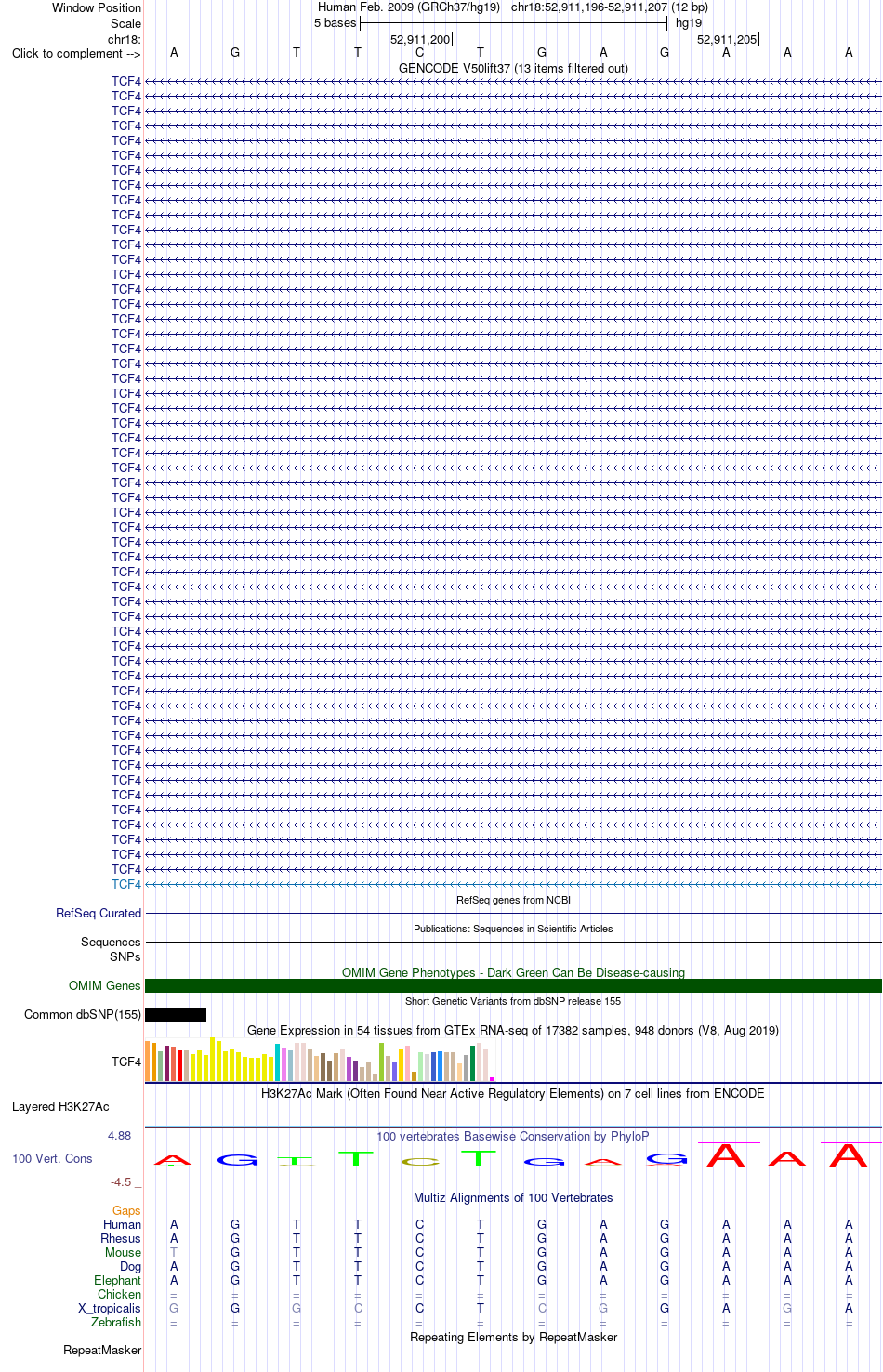Click the '5 bases' scale bar label
Image resolution: width=883 pixels, height=1372 pixels.
tap(335, 23)
